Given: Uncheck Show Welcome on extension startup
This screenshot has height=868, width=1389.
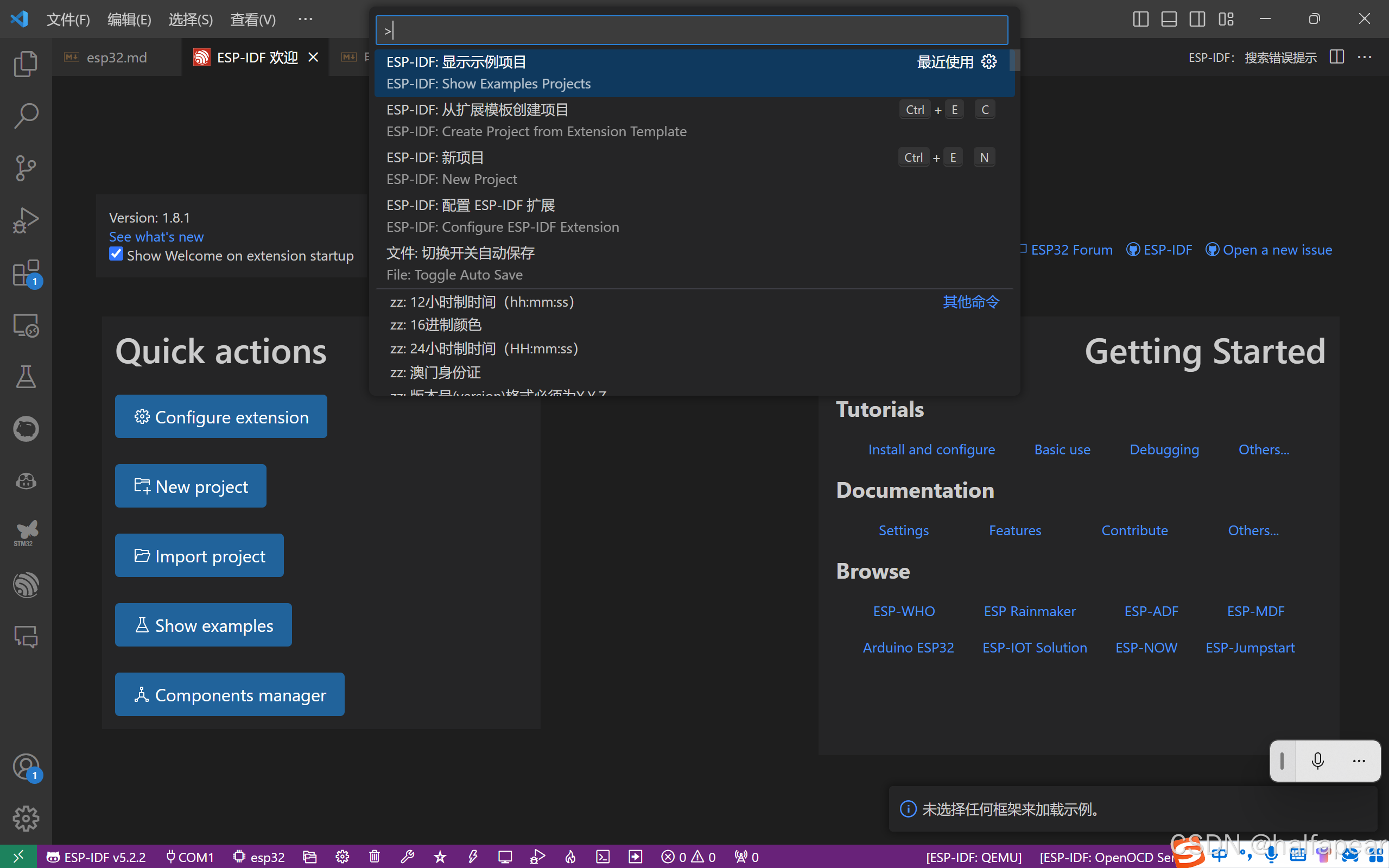Looking at the screenshot, I should [x=116, y=254].
